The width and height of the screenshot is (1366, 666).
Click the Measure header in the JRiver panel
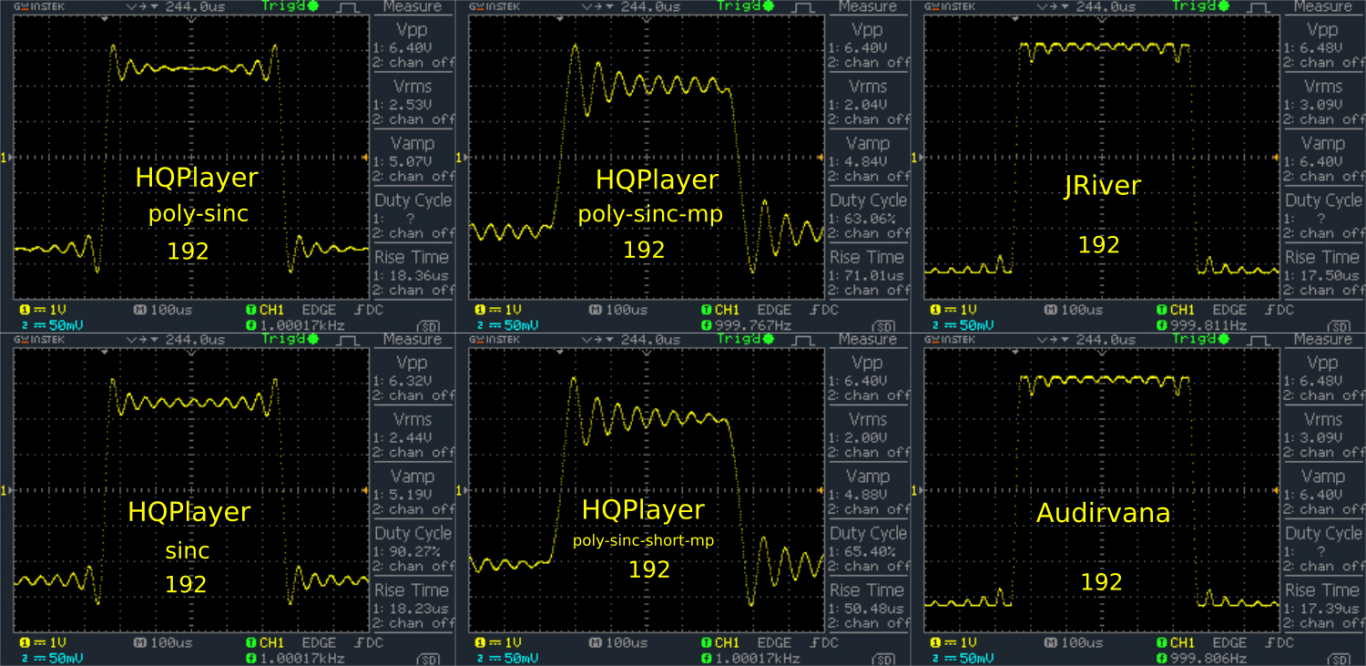[x=1323, y=7]
